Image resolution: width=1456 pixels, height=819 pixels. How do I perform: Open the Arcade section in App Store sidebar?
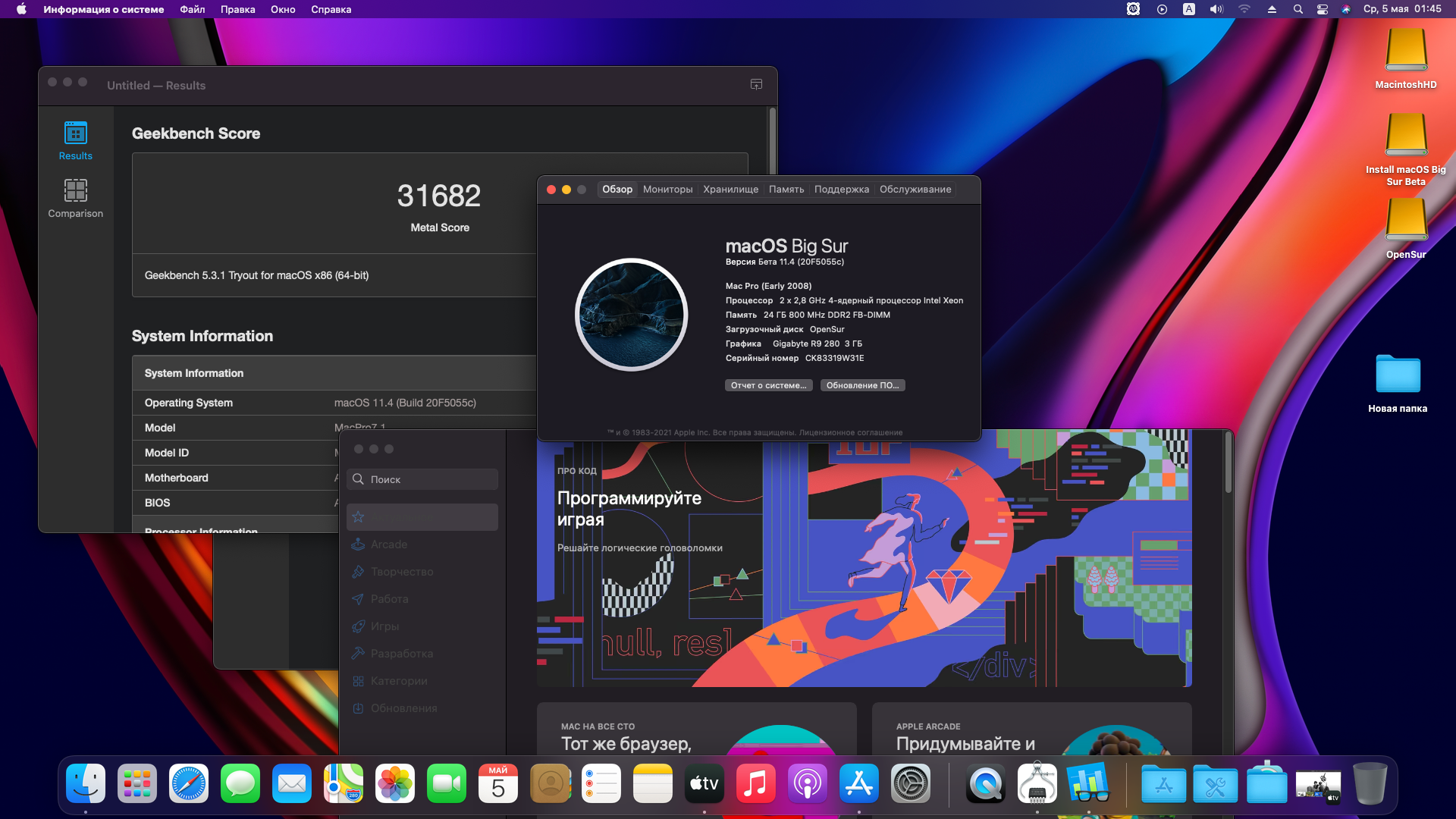[x=388, y=544]
